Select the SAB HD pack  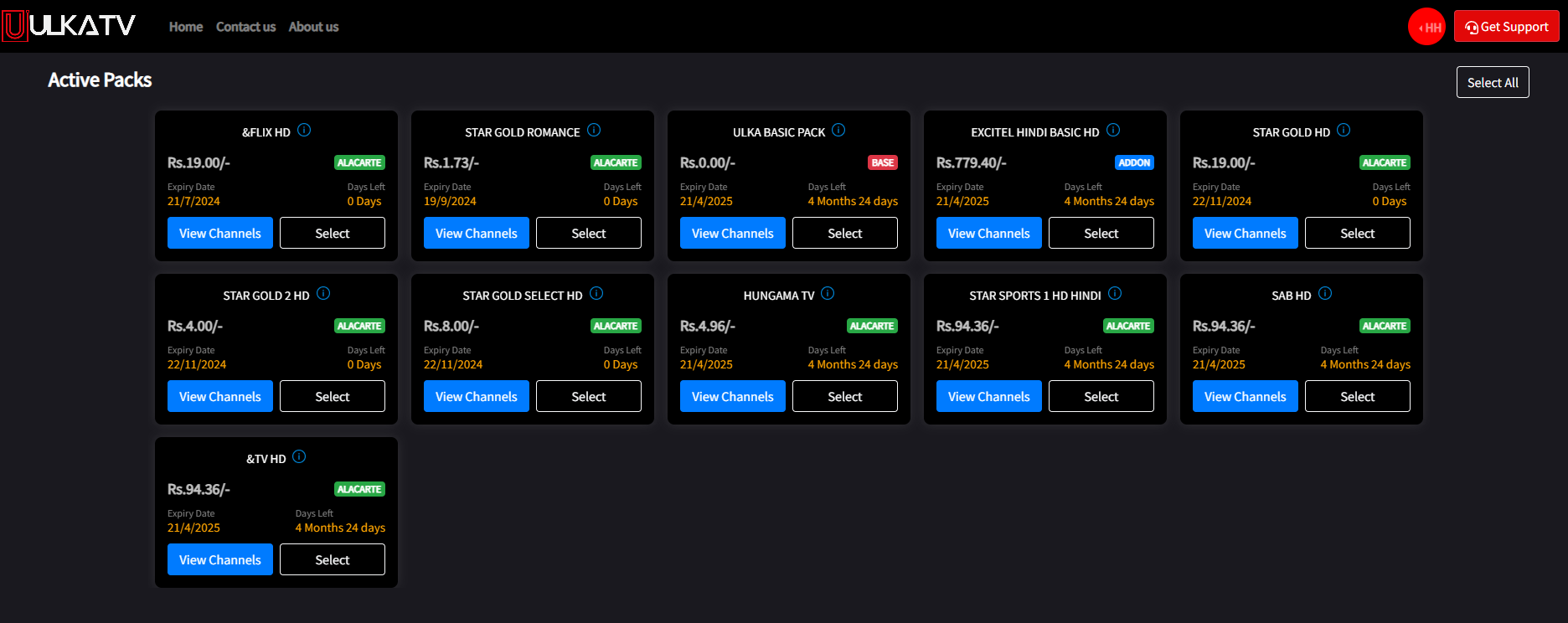pos(1358,396)
